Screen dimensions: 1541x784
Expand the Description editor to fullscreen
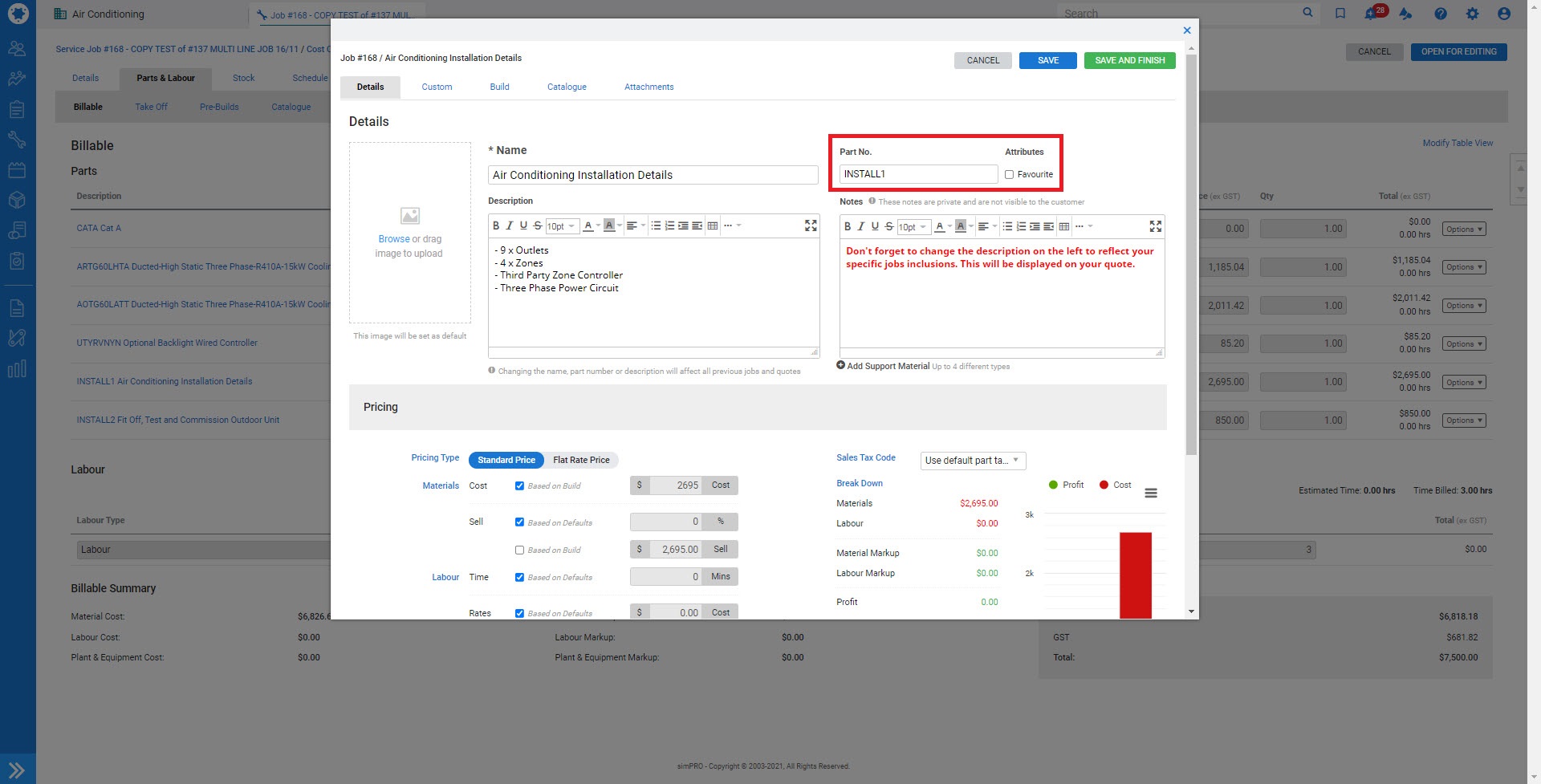tap(811, 226)
